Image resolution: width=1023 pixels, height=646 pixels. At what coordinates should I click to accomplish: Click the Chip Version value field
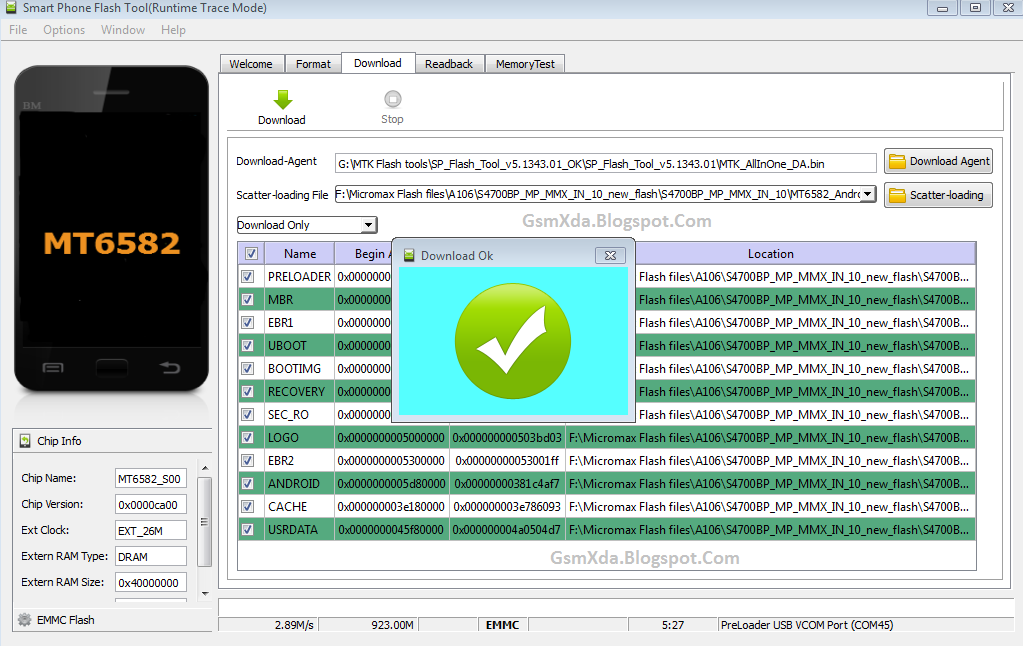tap(151, 505)
